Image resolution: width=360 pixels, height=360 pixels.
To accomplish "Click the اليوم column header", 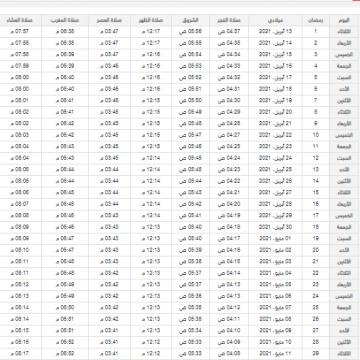I will click(x=344, y=20).
